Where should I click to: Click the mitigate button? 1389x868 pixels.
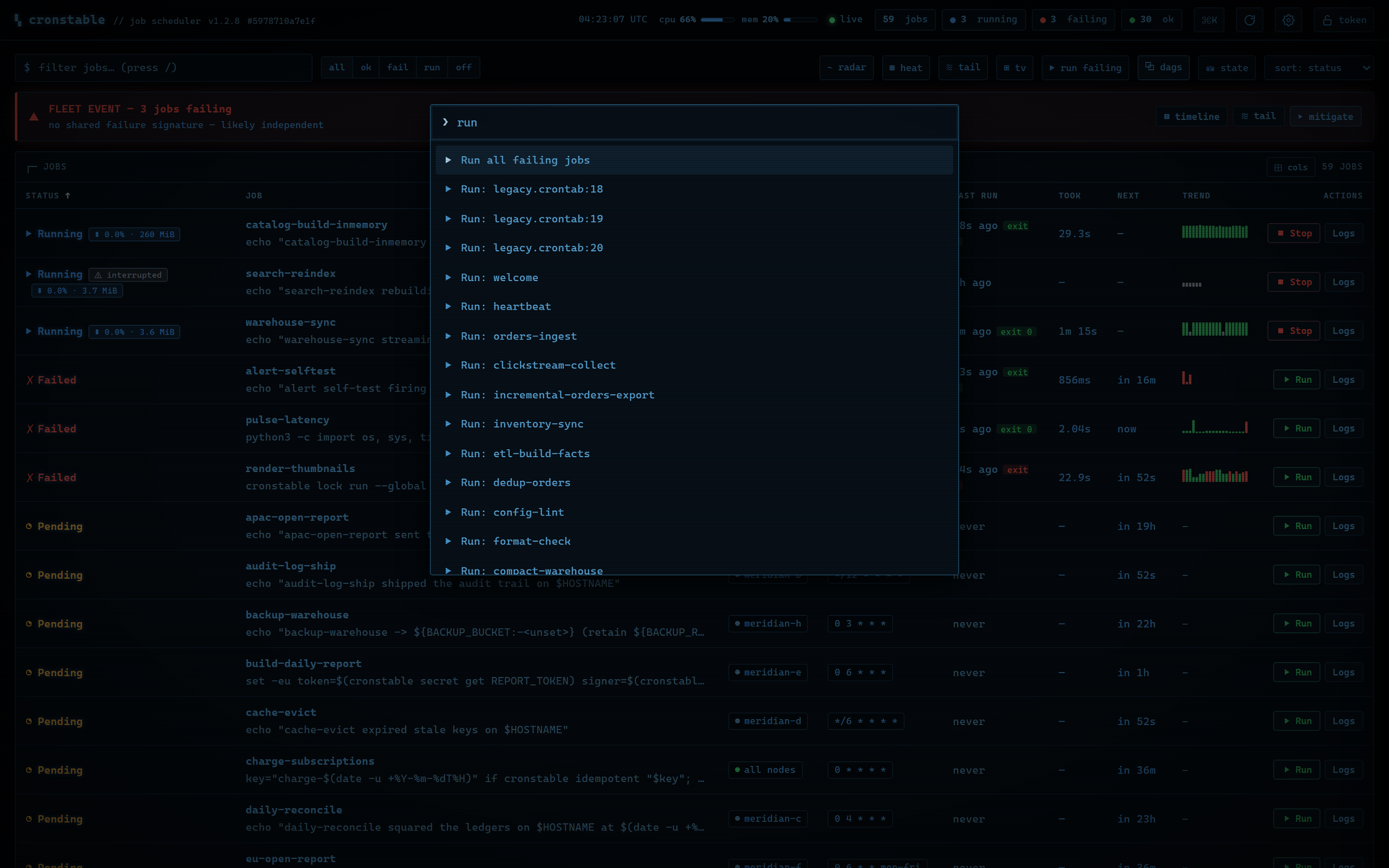(x=1325, y=117)
